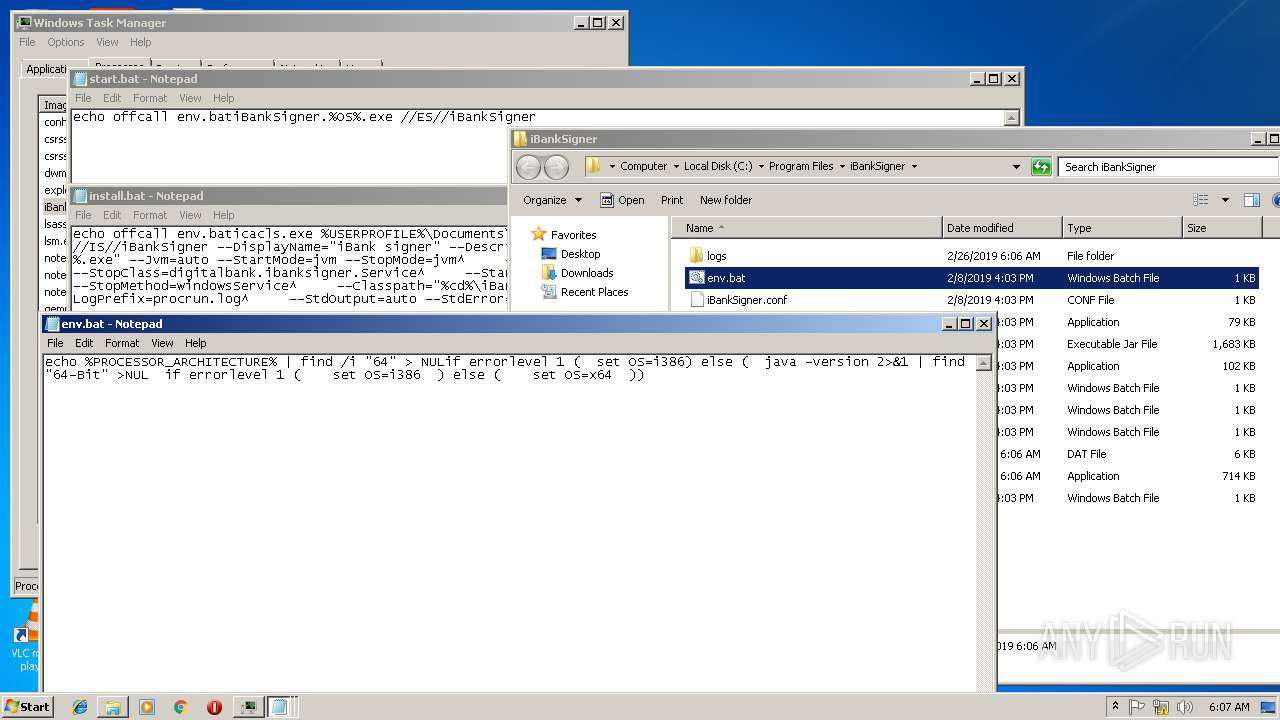The height and width of the screenshot is (720, 1280).
Task: Click the Windows Start button
Action: 28,706
